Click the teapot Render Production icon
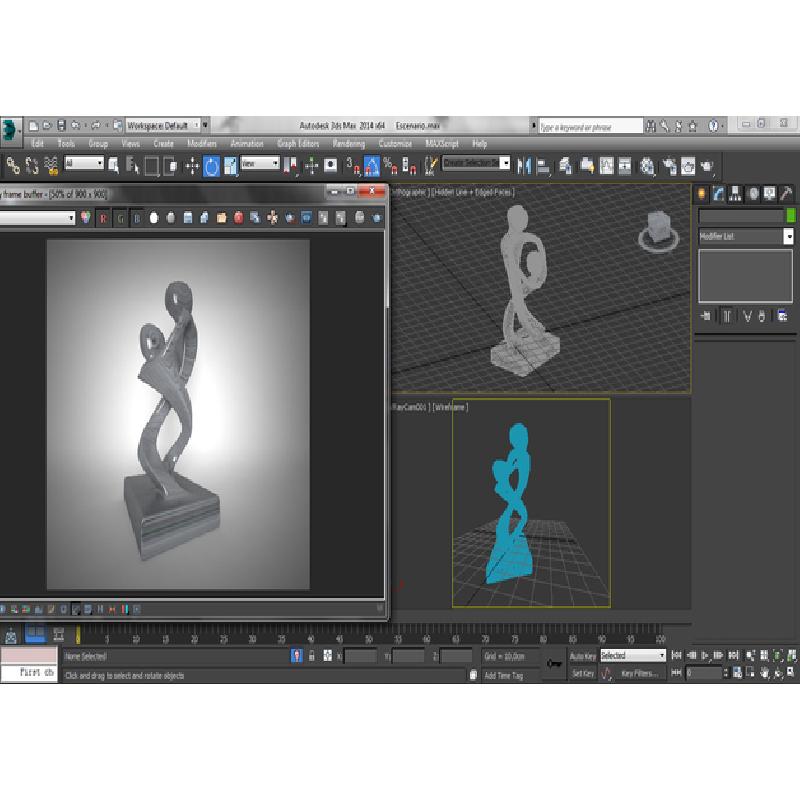 [x=707, y=165]
